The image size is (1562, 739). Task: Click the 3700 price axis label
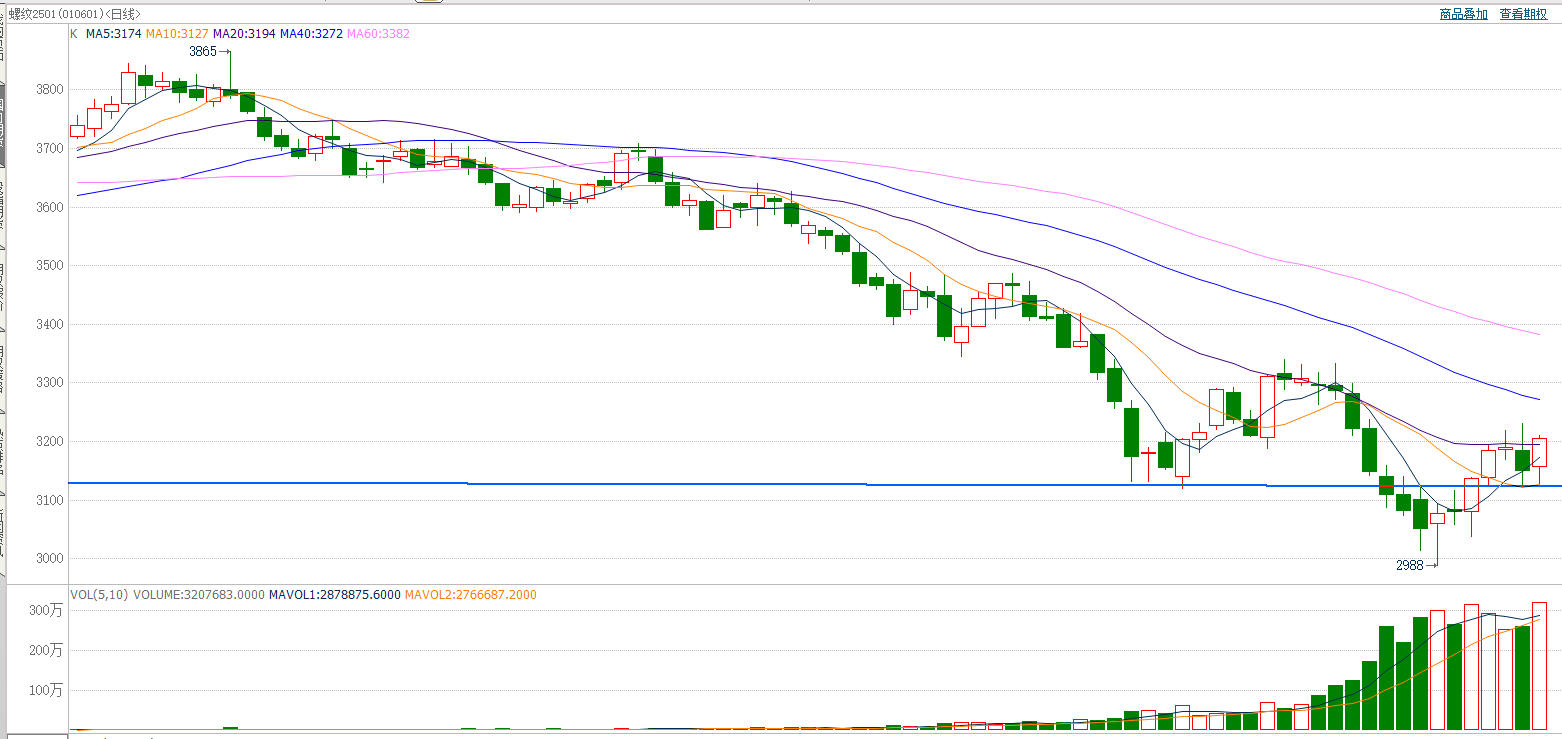[x=50, y=148]
